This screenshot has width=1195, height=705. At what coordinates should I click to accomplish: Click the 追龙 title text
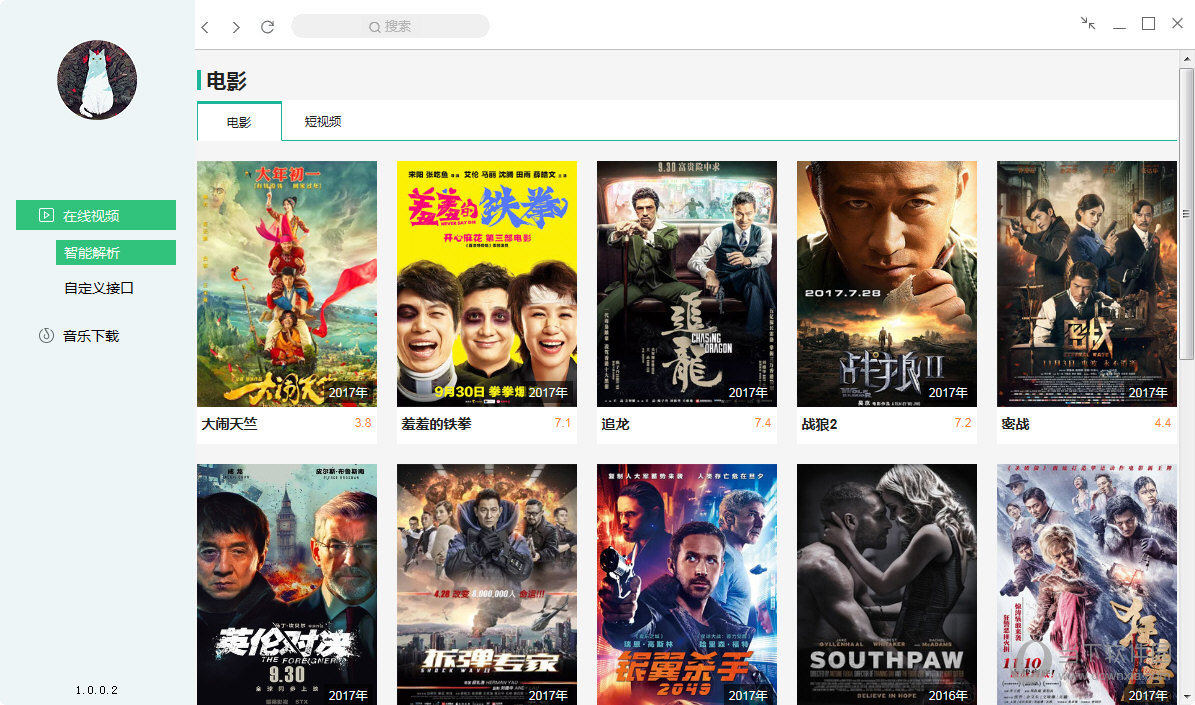(615, 424)
